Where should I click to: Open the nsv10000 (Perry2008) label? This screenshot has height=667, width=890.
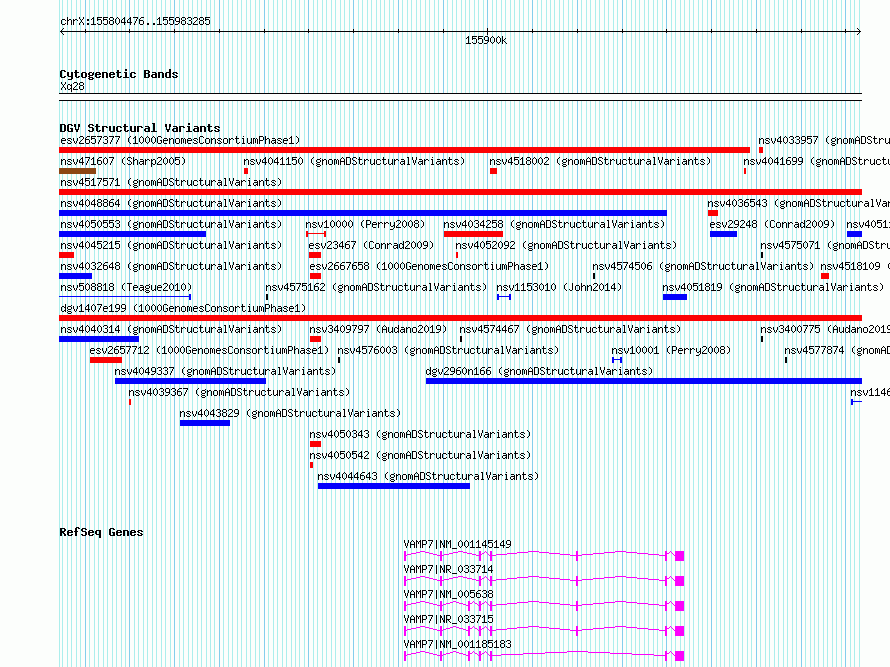(365, 224)
